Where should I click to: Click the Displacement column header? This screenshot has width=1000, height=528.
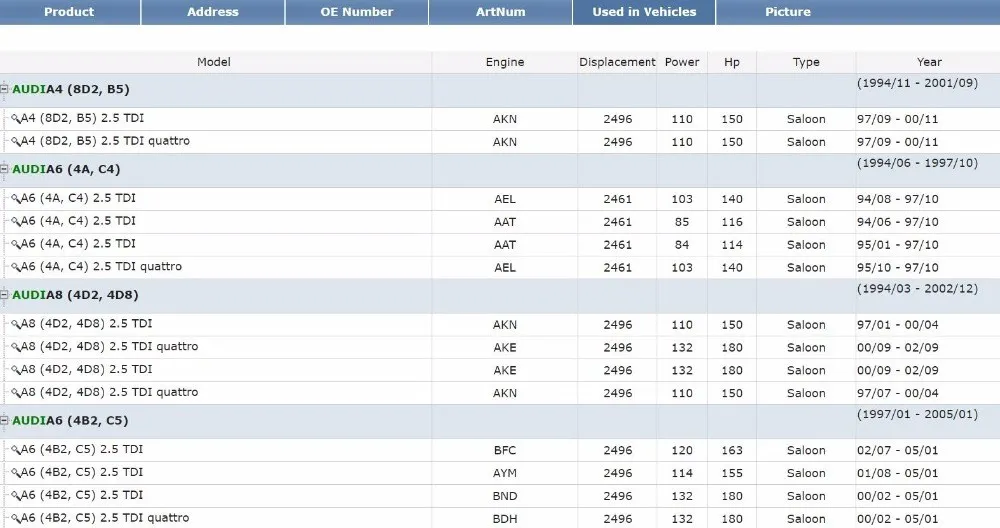pos(617,62)
